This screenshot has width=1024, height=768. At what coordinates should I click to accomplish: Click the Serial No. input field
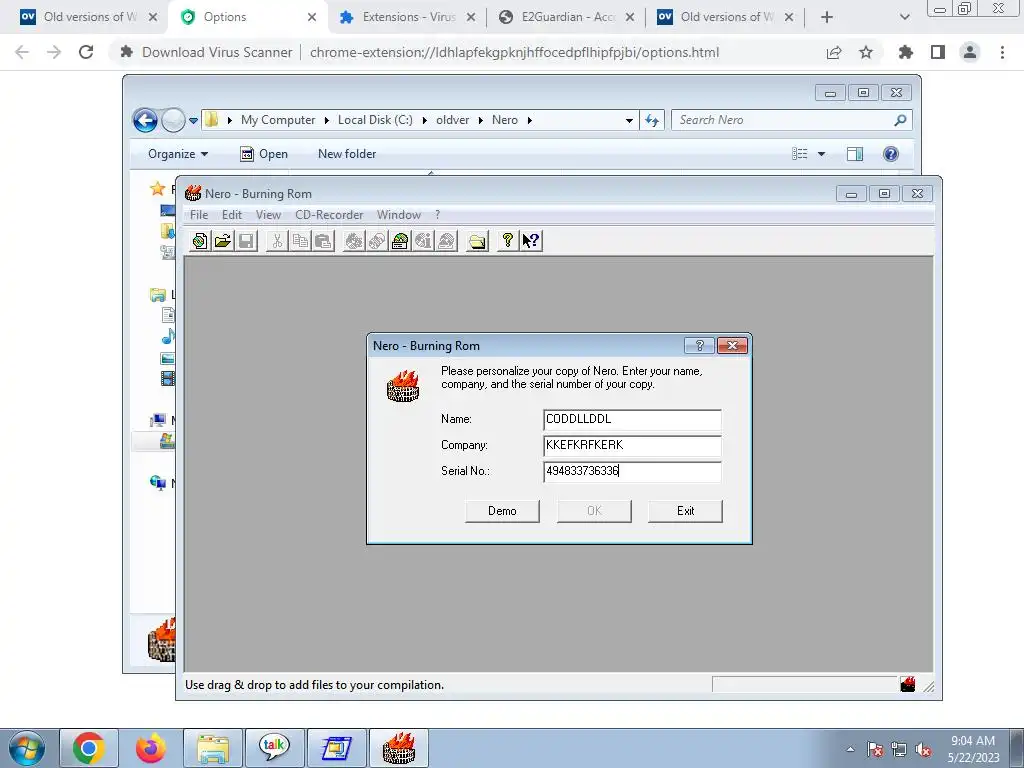tap(632, 472)
